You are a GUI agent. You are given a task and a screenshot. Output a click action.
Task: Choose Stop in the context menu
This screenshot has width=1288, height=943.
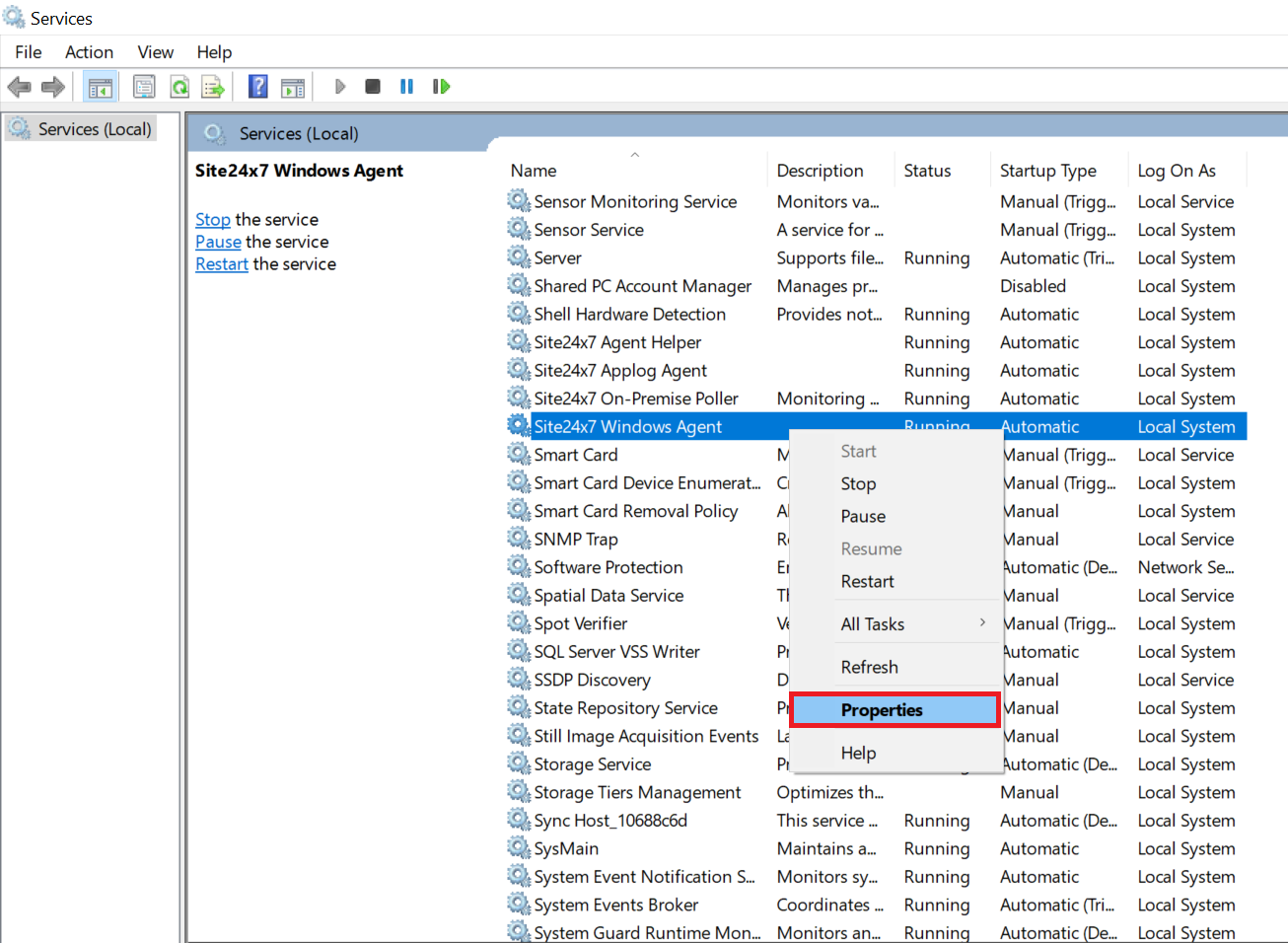[895, 483]
